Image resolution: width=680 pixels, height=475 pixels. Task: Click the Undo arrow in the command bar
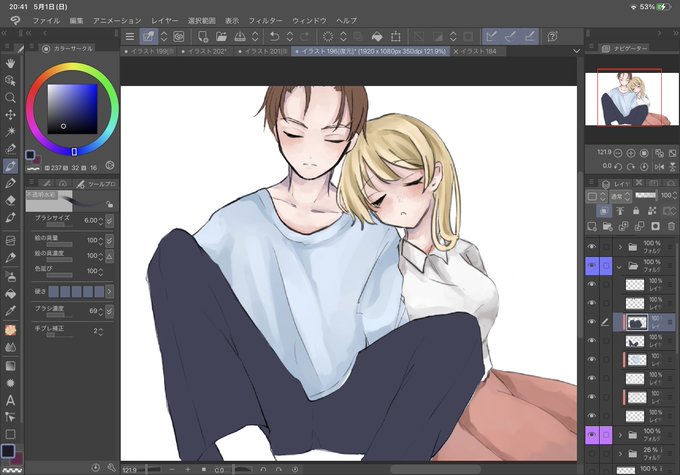[x=274, y=36]
